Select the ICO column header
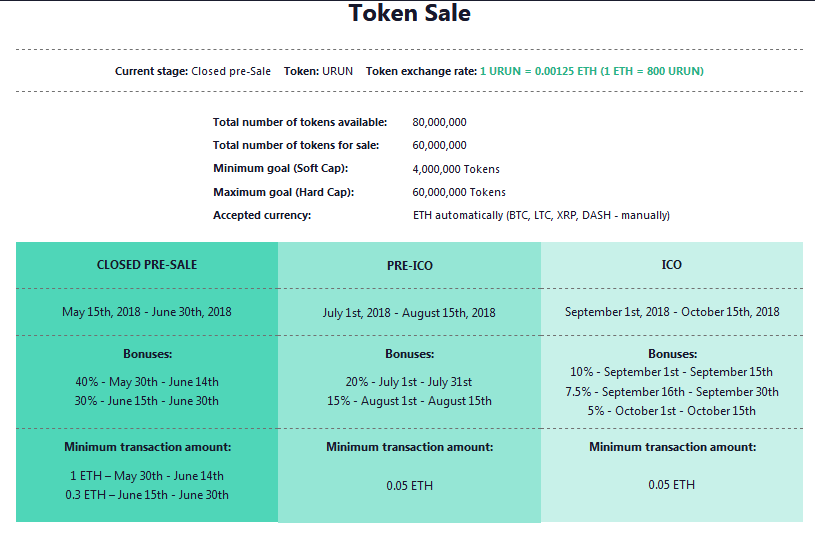The width and height of the screenshot is (815, 536). point(672,265)
